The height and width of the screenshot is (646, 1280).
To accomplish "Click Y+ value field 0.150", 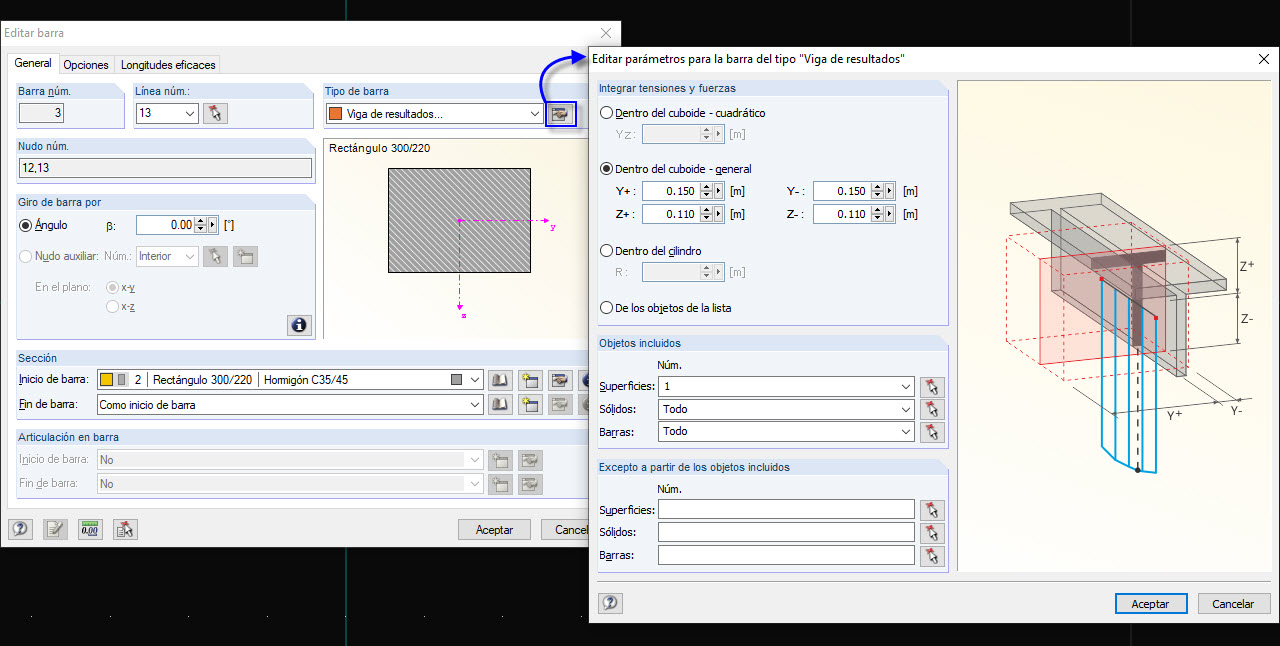I will pyautogui.click(x=670, y=191).
